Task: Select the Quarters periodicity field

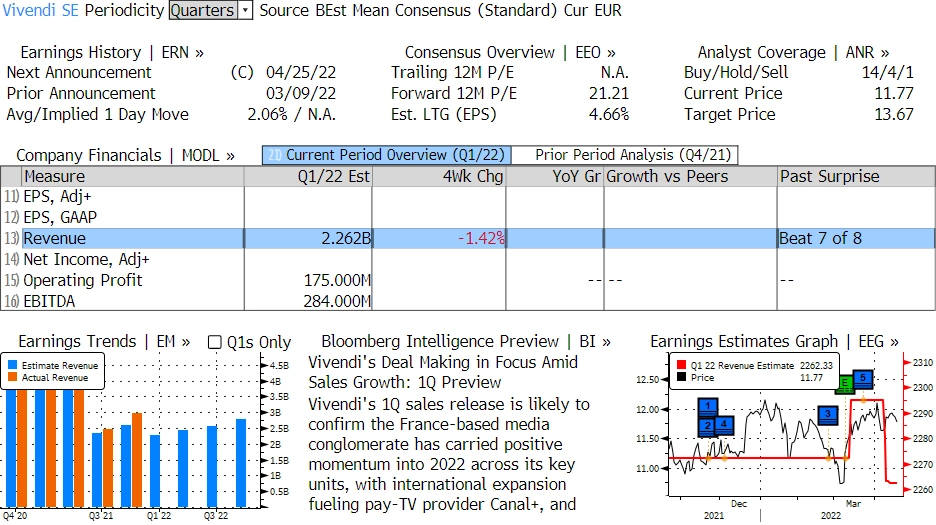Action: tap(204, 10)
